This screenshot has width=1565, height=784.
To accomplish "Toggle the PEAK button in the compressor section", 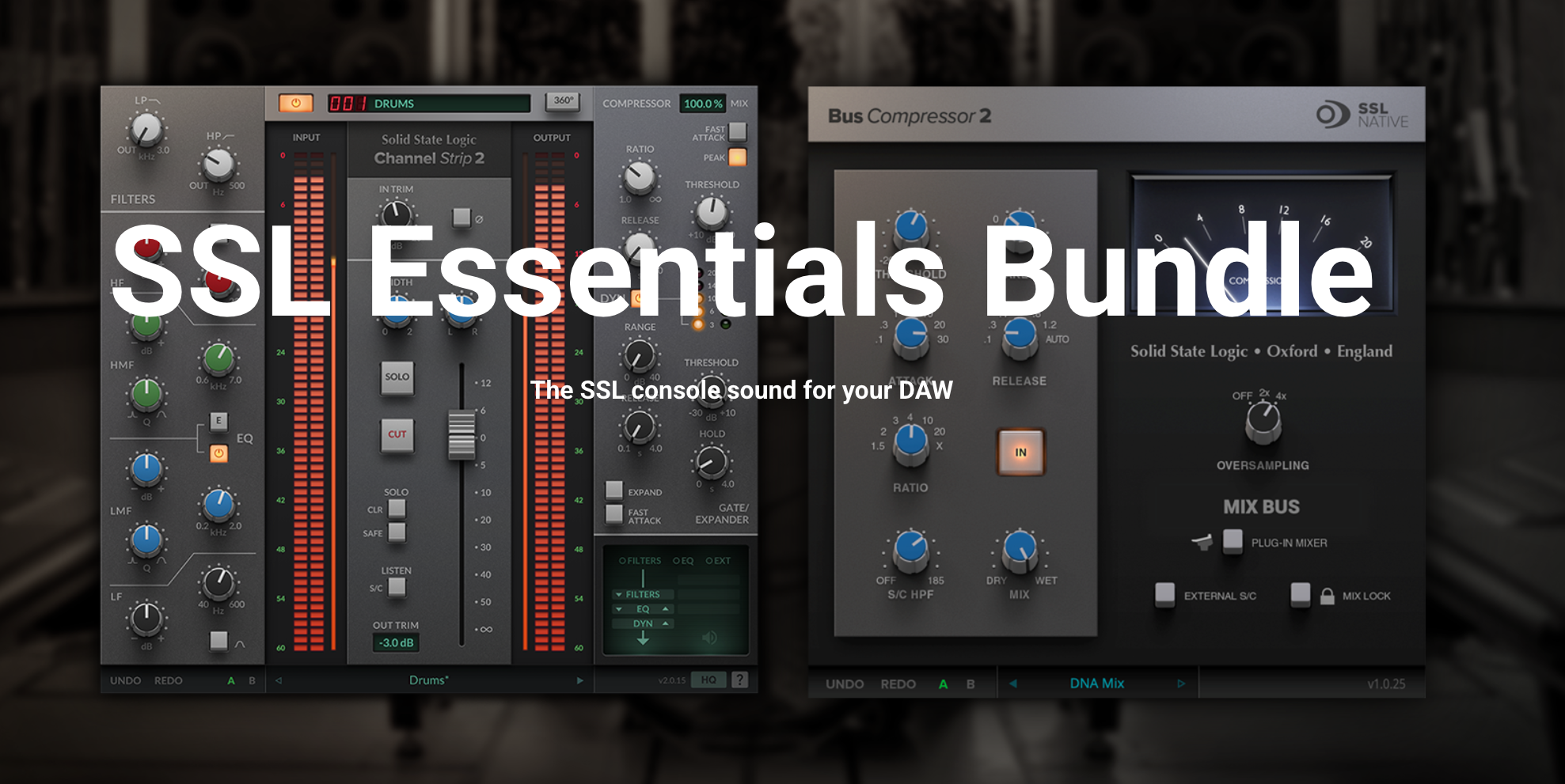I will tap(738, 158).
